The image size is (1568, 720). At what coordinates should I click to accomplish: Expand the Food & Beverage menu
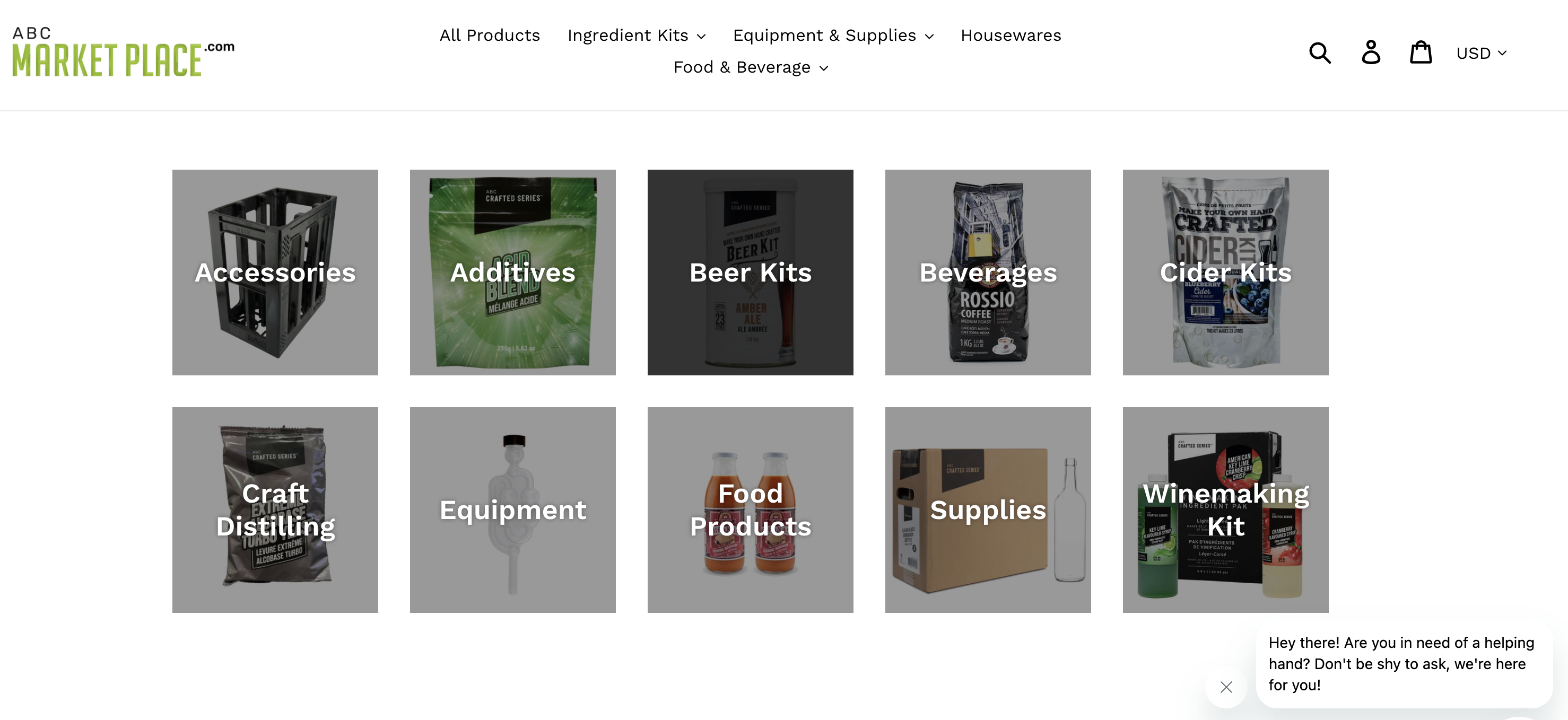tap(751, 67)
